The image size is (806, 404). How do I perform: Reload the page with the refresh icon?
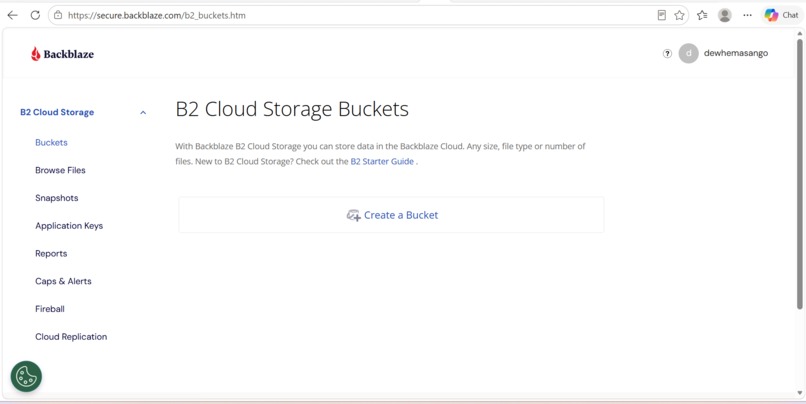(35, 15)
